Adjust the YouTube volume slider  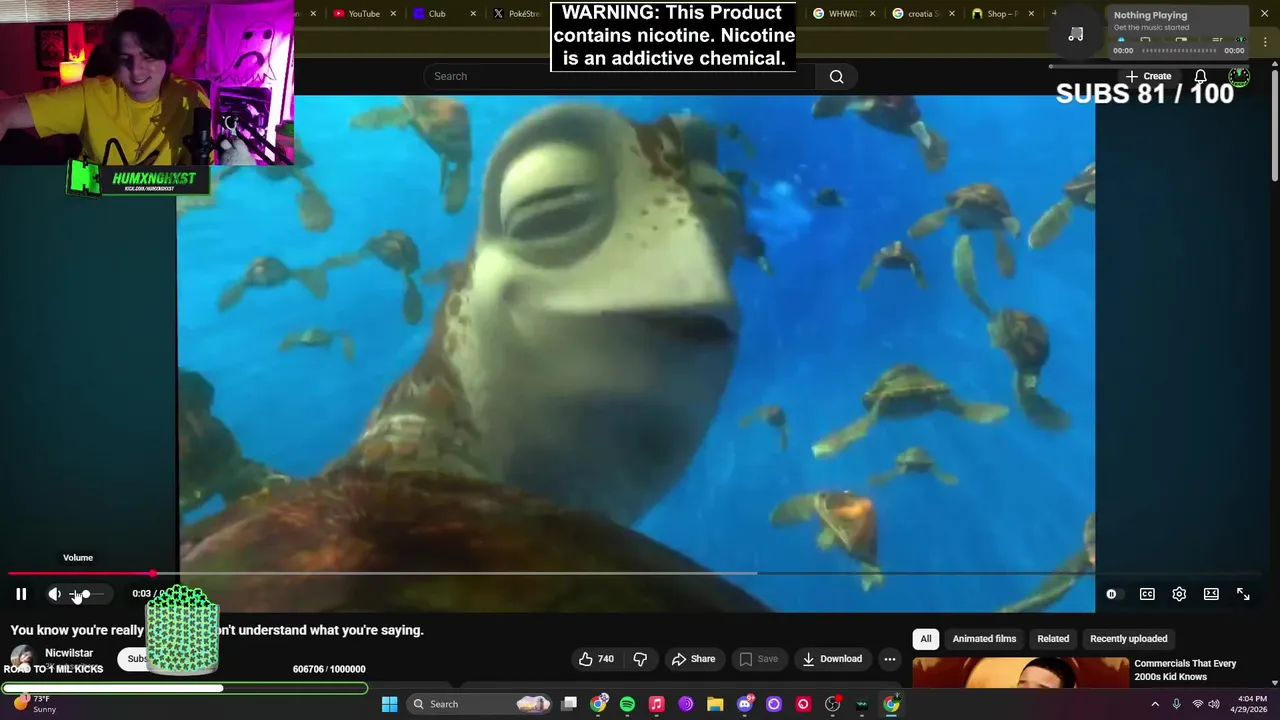click(x=86, y=594)
